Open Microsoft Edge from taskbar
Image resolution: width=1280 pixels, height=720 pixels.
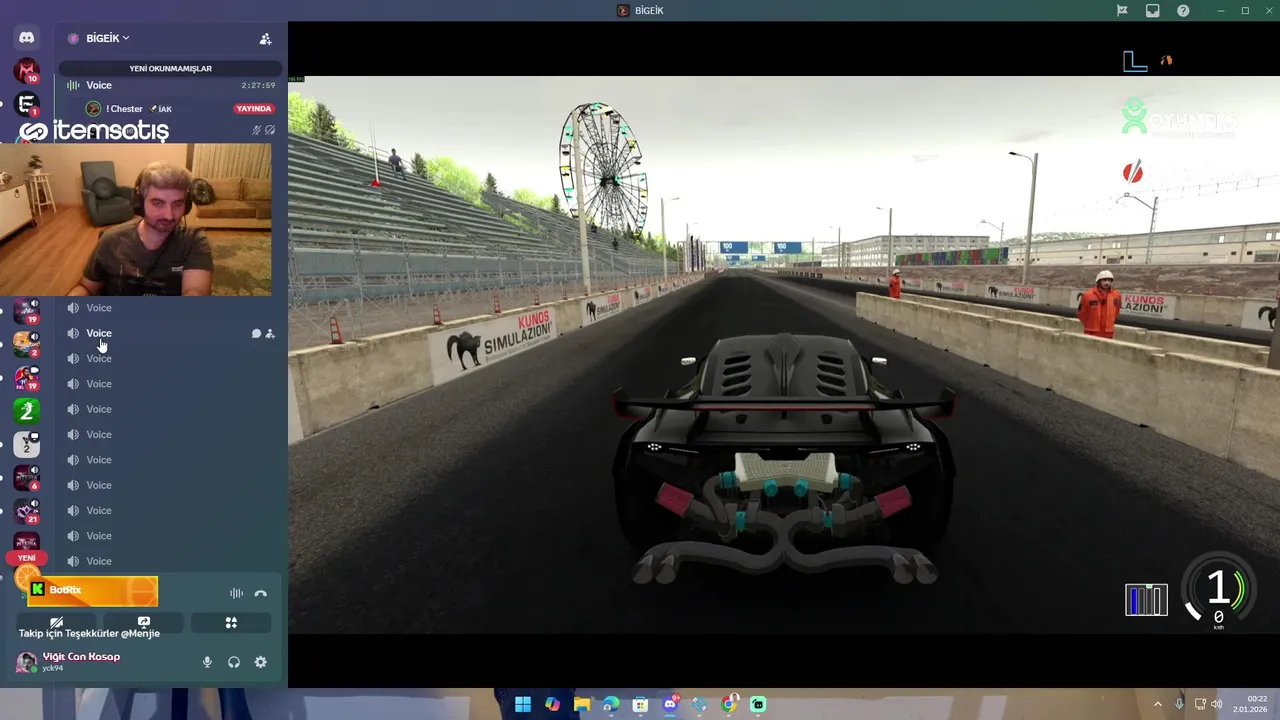click(611, 704)
